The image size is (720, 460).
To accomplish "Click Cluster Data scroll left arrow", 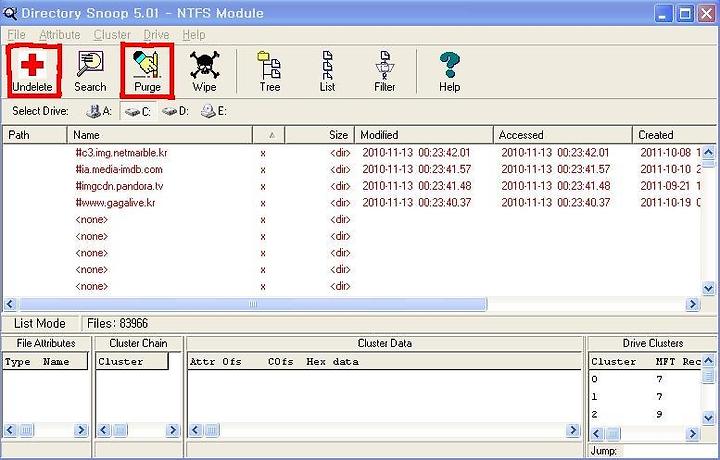I will 195,430.
